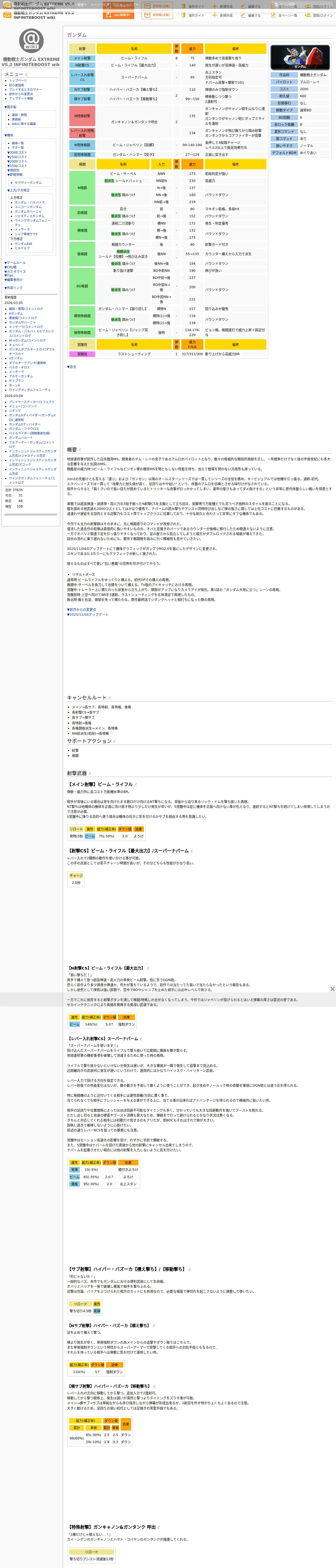This screenshot has width=336, height=1568.
Task: Click the edit pencil next to 射撃武器 heading
Action: 90,774
